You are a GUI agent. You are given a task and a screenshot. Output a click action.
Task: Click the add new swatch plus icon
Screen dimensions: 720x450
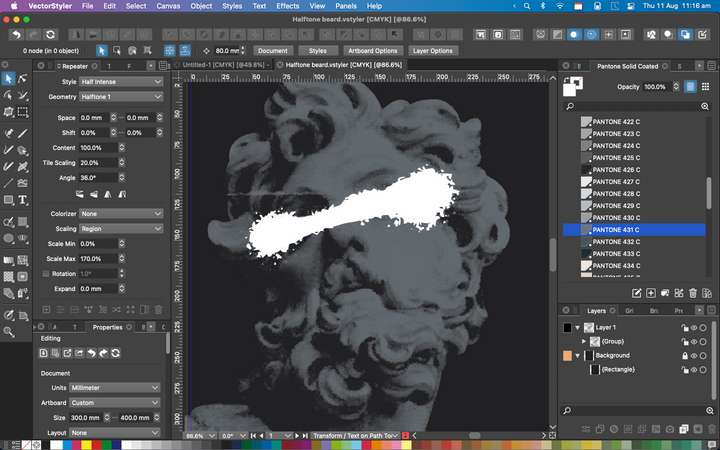pos(651,293)
